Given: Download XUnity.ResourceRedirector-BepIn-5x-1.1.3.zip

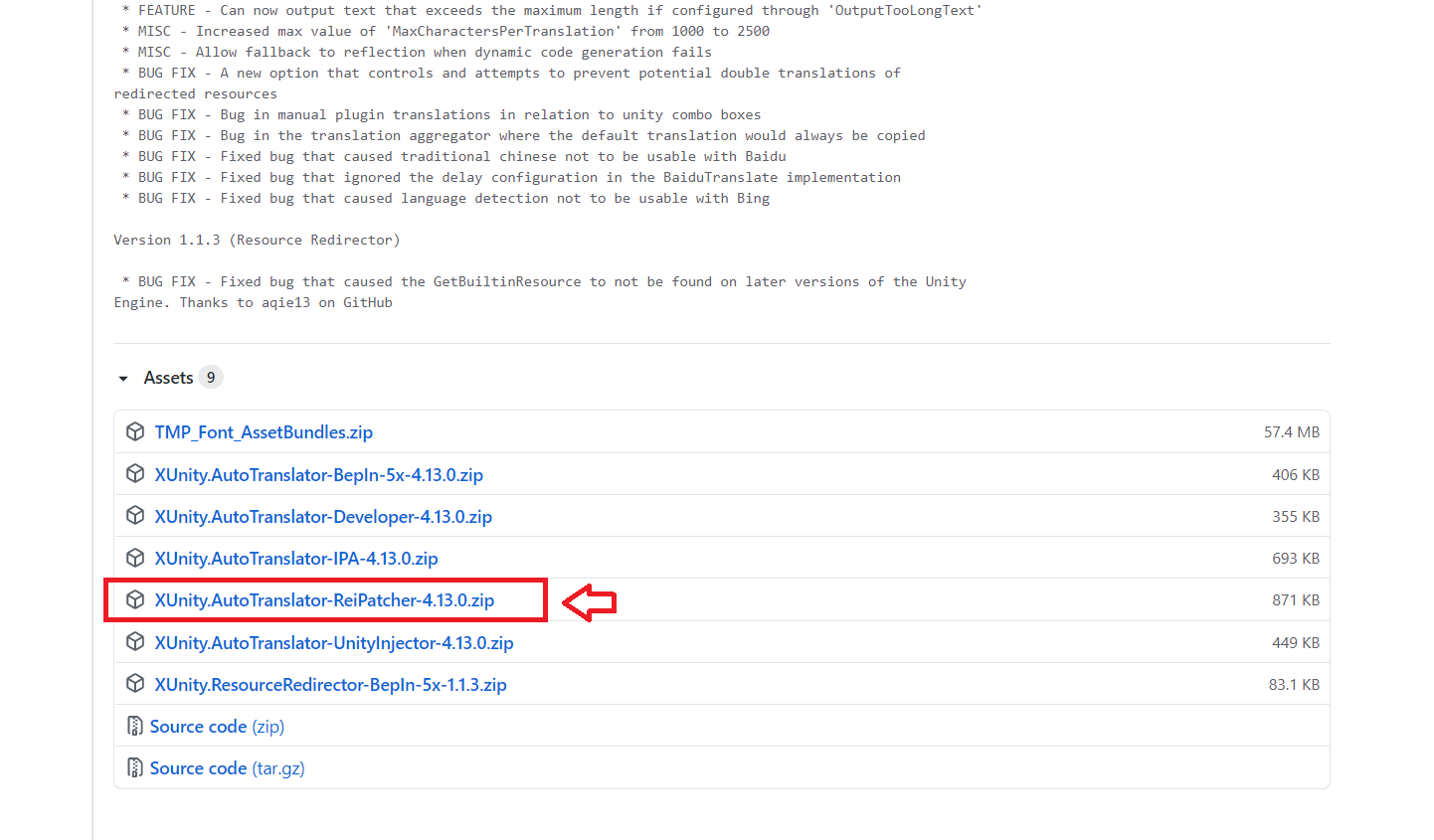Looking at the screenshot, I should 331,685.
